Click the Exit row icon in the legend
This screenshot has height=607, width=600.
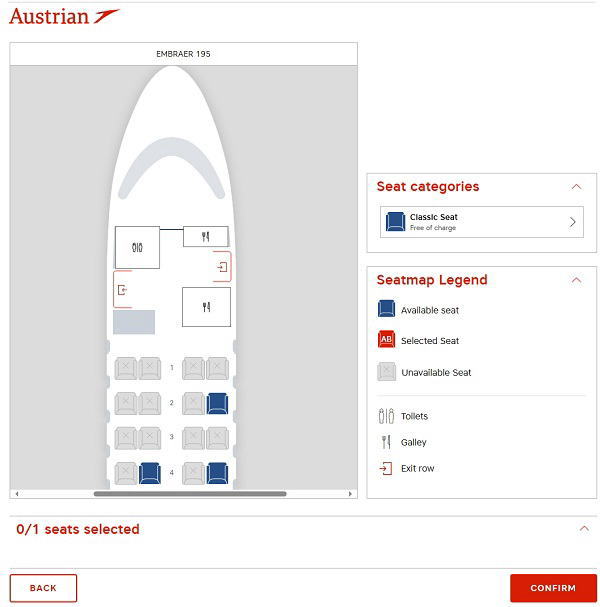tap(386, 468)
